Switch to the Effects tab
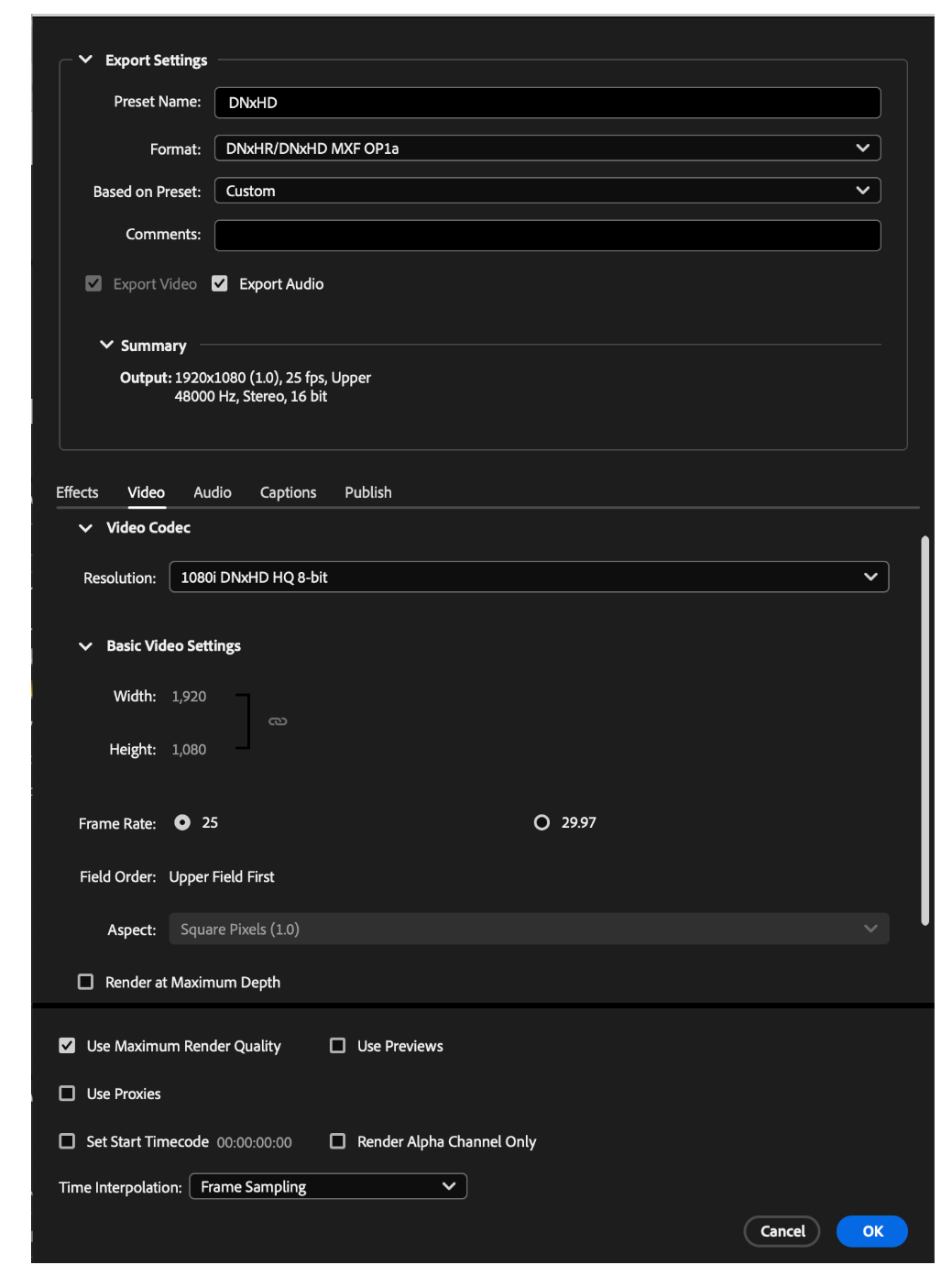Viewport: 952px width, 1265px height. [77, 492]
